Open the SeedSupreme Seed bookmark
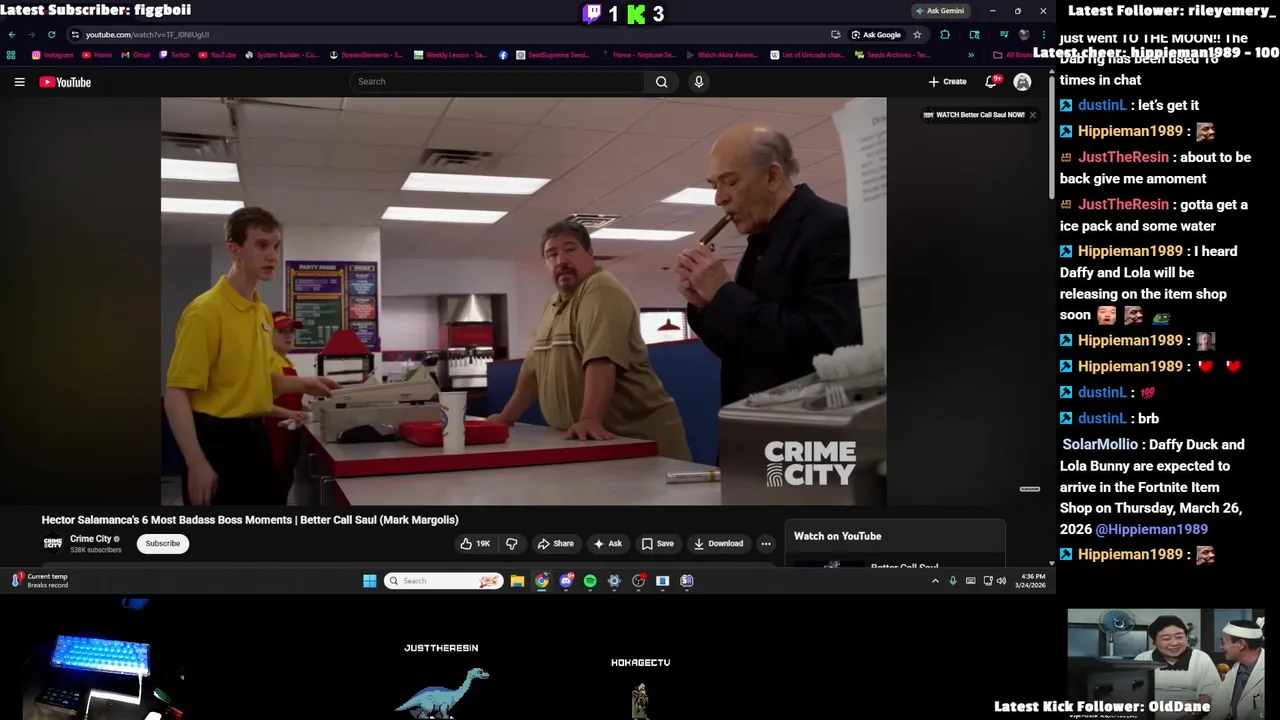The height and width of the screenshot is (720, 1280). (x=553, y=55)
